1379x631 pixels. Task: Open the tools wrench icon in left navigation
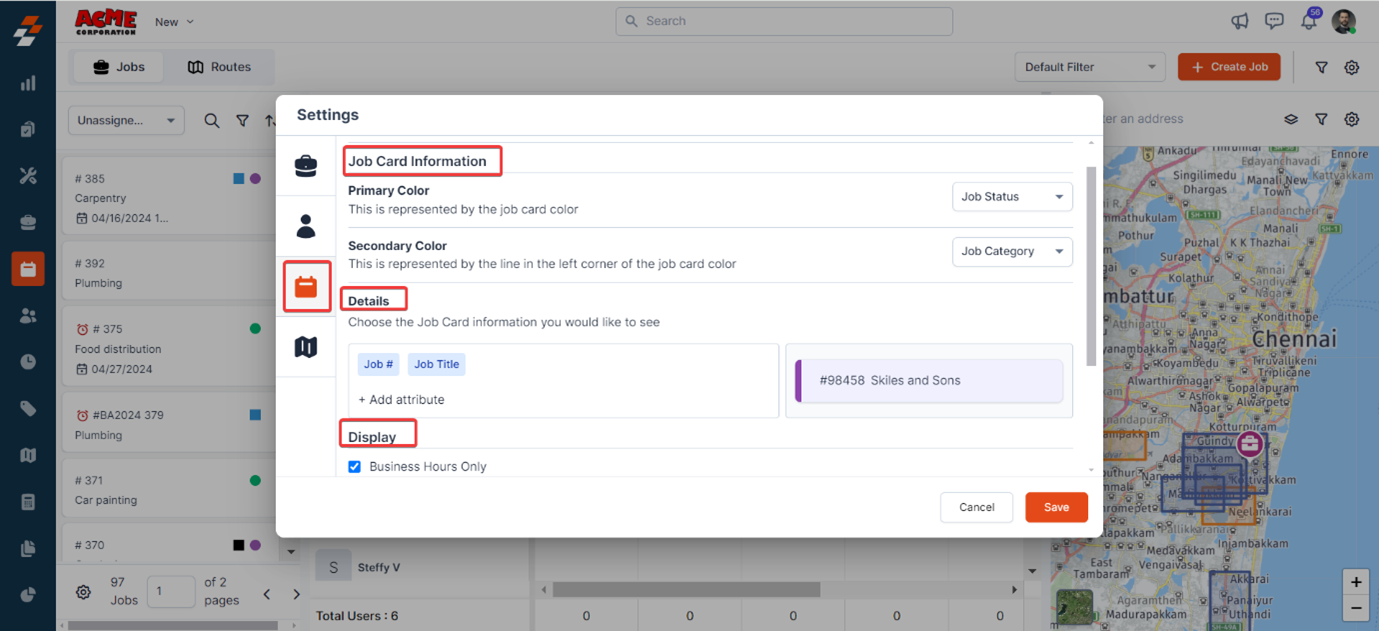(28, 176)
